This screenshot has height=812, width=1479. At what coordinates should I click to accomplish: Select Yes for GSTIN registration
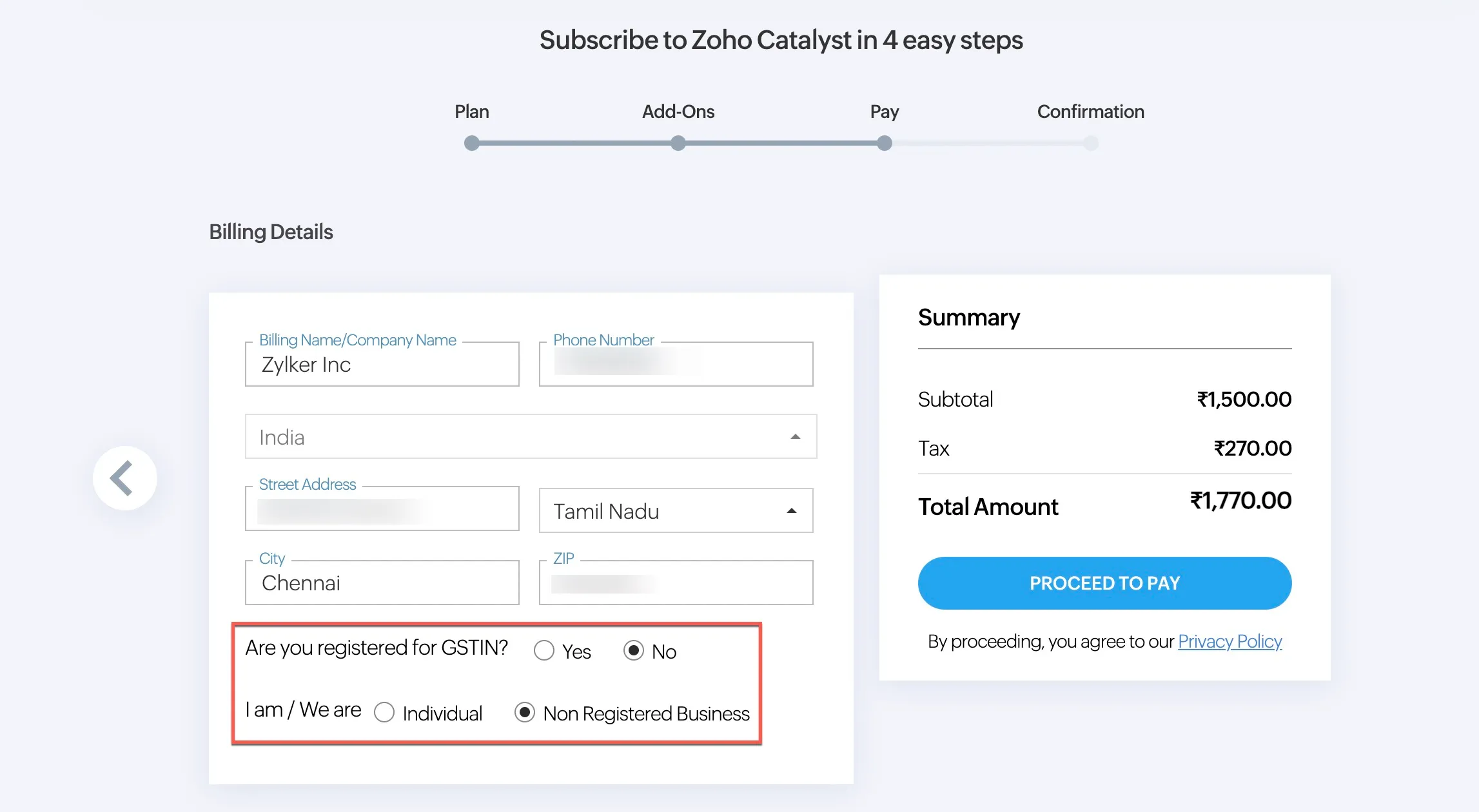tap(544, 651)
